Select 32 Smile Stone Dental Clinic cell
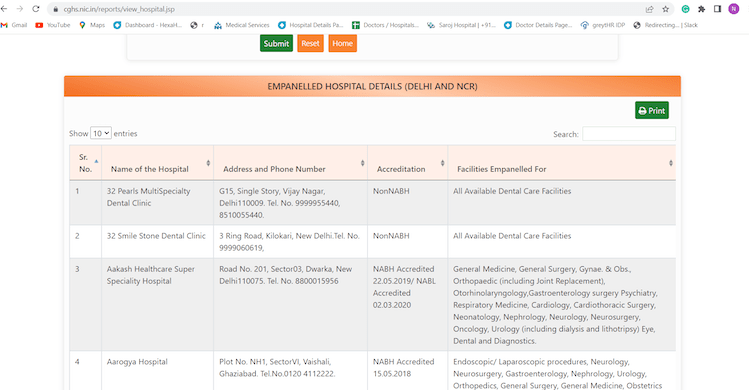749x390 pixels. point(158,241)
